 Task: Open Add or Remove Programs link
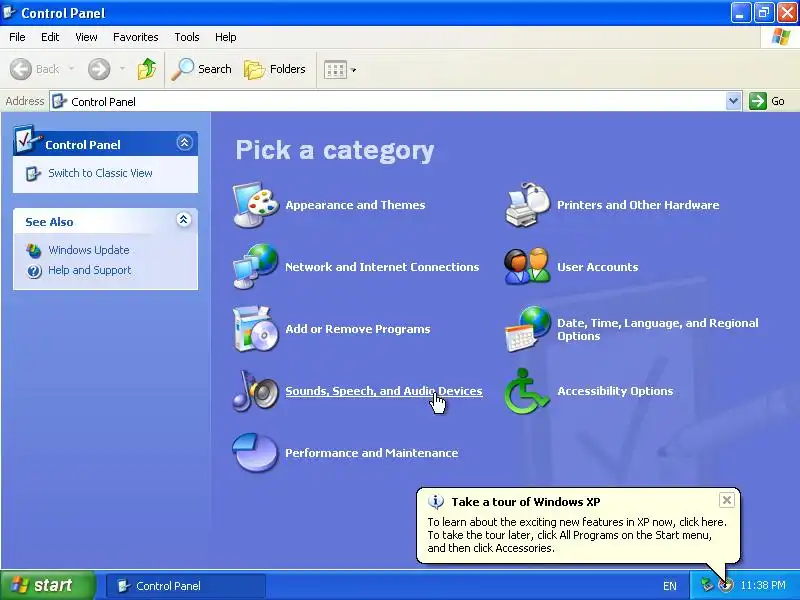pos(358,329)
